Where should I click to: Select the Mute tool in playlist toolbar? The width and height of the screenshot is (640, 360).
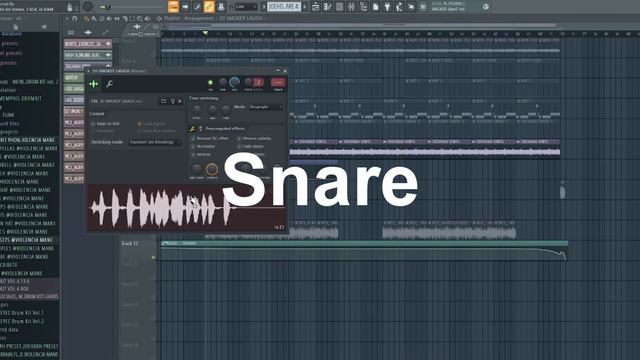[x=109, y=18]
